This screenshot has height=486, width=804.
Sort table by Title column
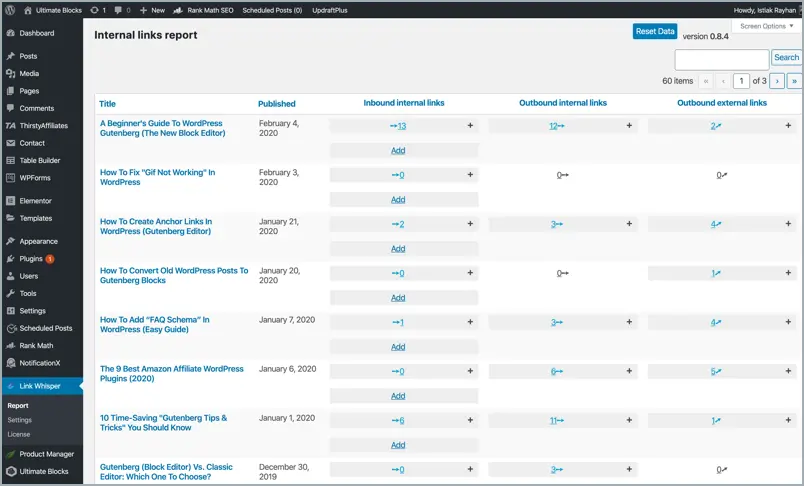[107, 104]
